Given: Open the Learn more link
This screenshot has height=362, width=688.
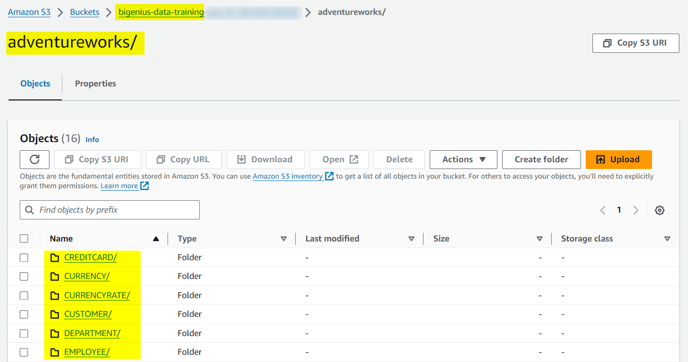Looking at the screenshot, I should tap(119, 186).
